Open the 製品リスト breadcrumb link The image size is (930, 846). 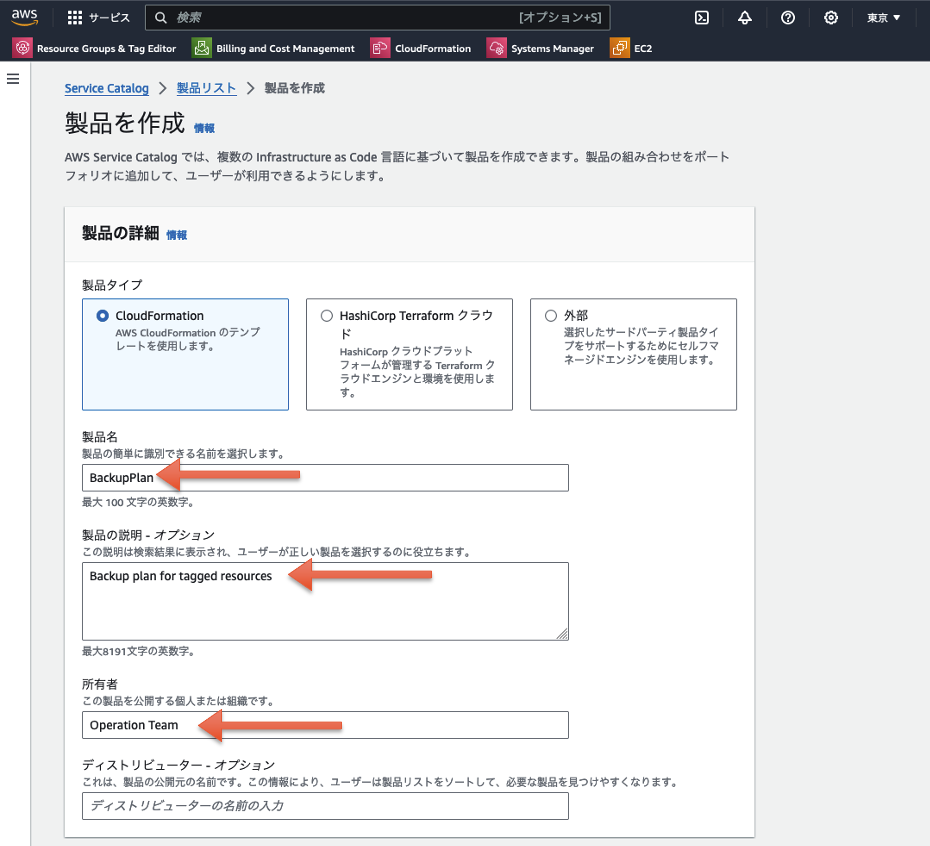206,88
